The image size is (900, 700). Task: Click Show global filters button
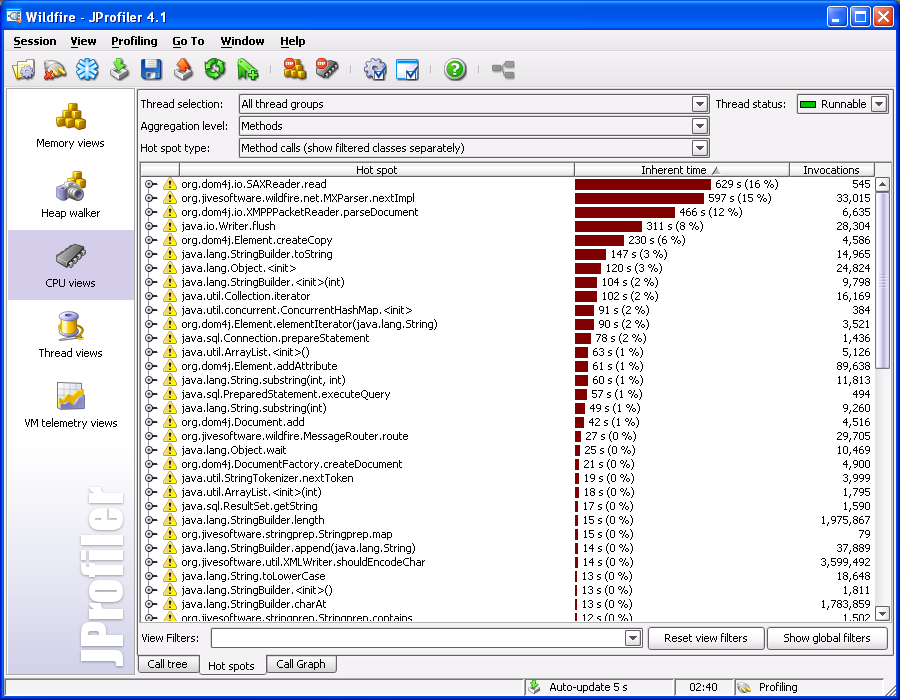coord(827,638)
